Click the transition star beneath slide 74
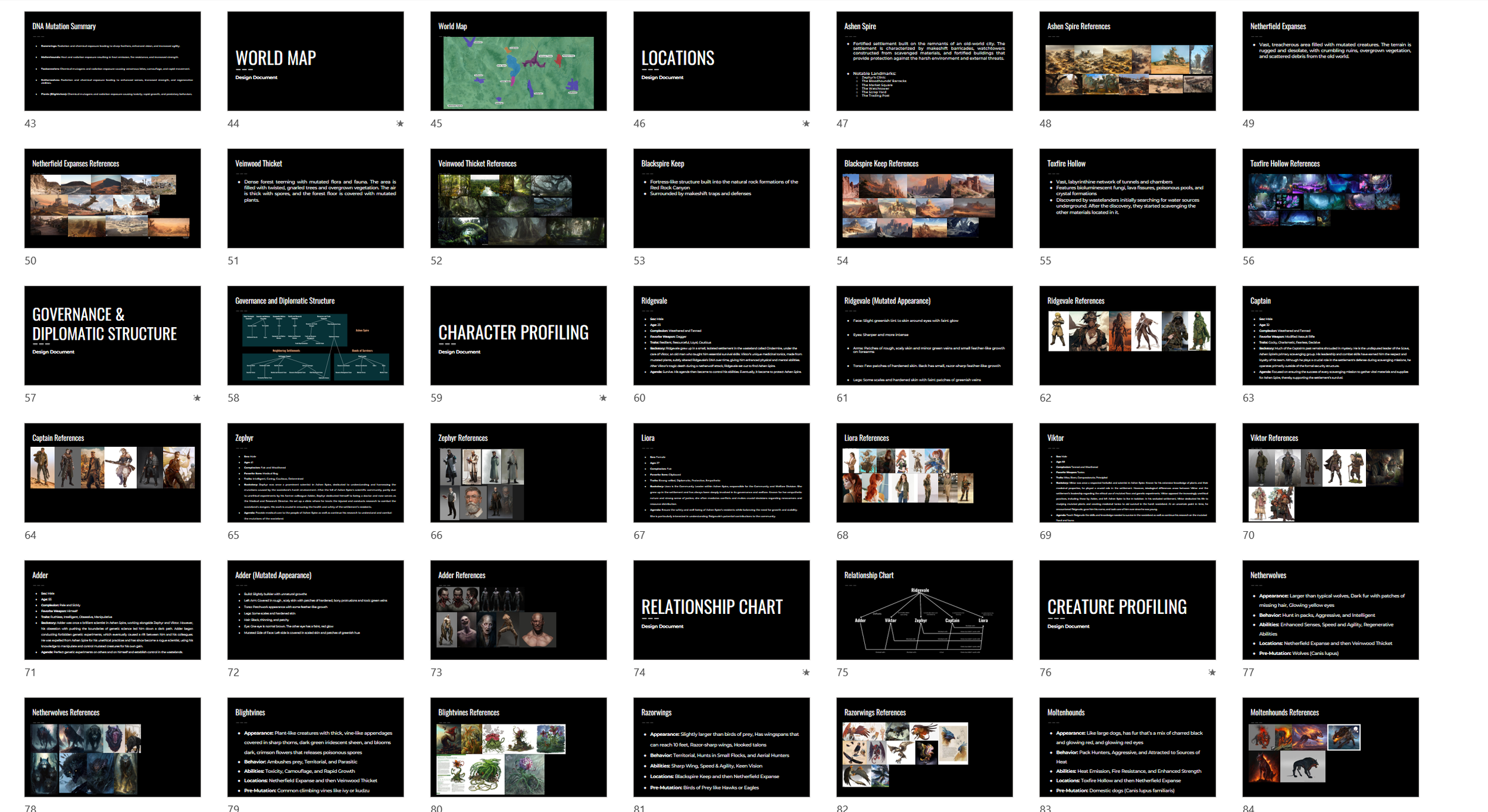The image size is (1488, 812). [x=806, y=672]
